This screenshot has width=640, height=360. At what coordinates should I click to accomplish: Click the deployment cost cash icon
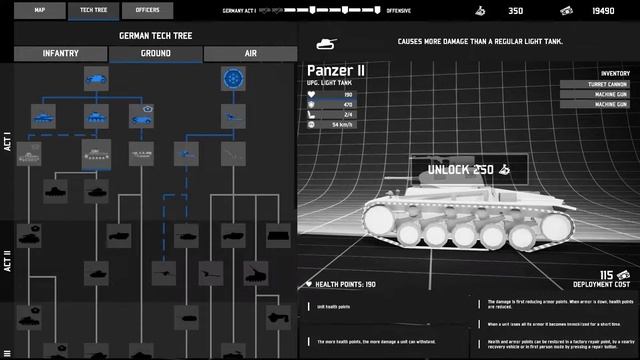623,275
